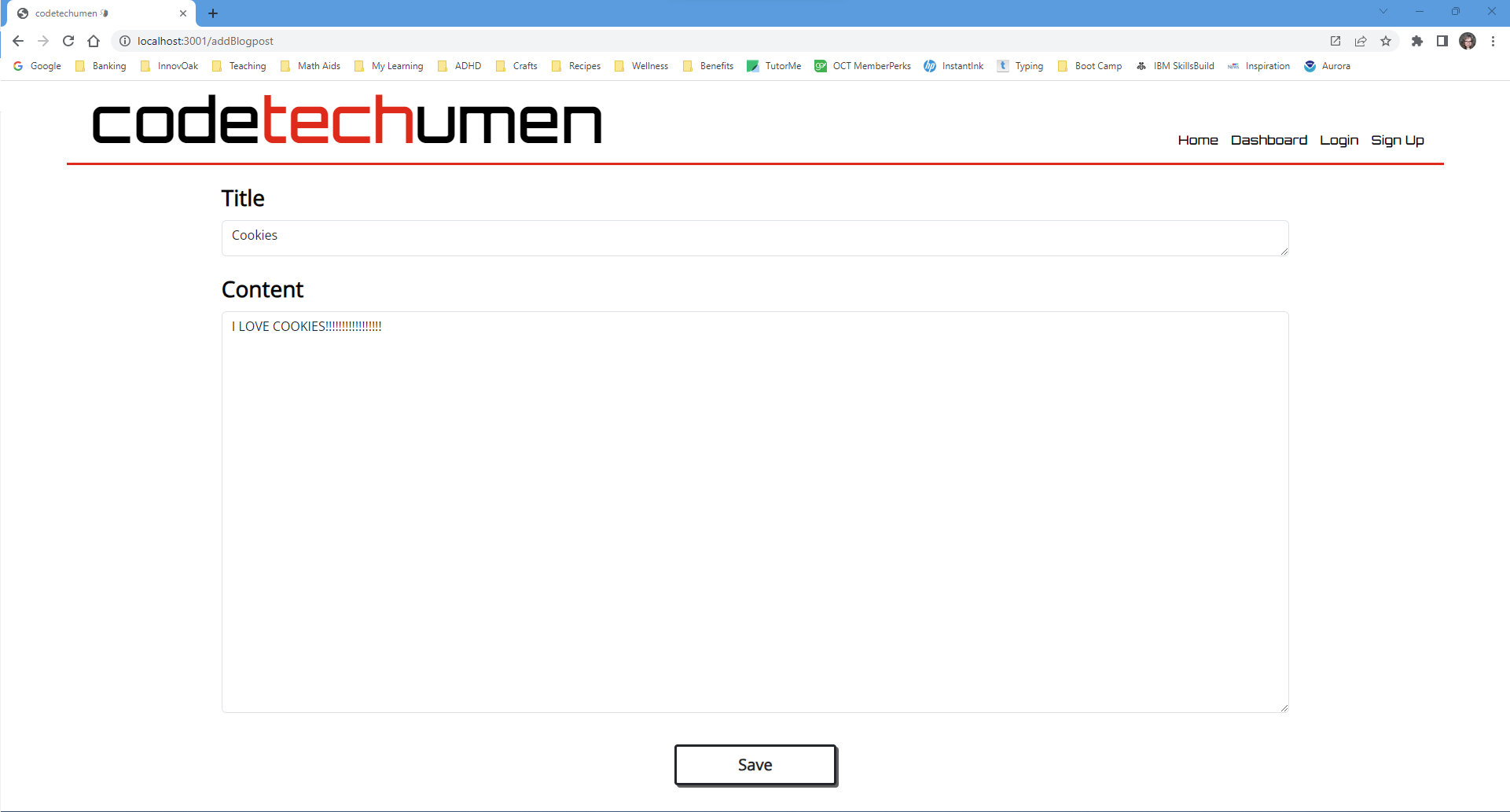Bookmark this page with the star icon
Screen dimensions: 1510x812
1387,41
